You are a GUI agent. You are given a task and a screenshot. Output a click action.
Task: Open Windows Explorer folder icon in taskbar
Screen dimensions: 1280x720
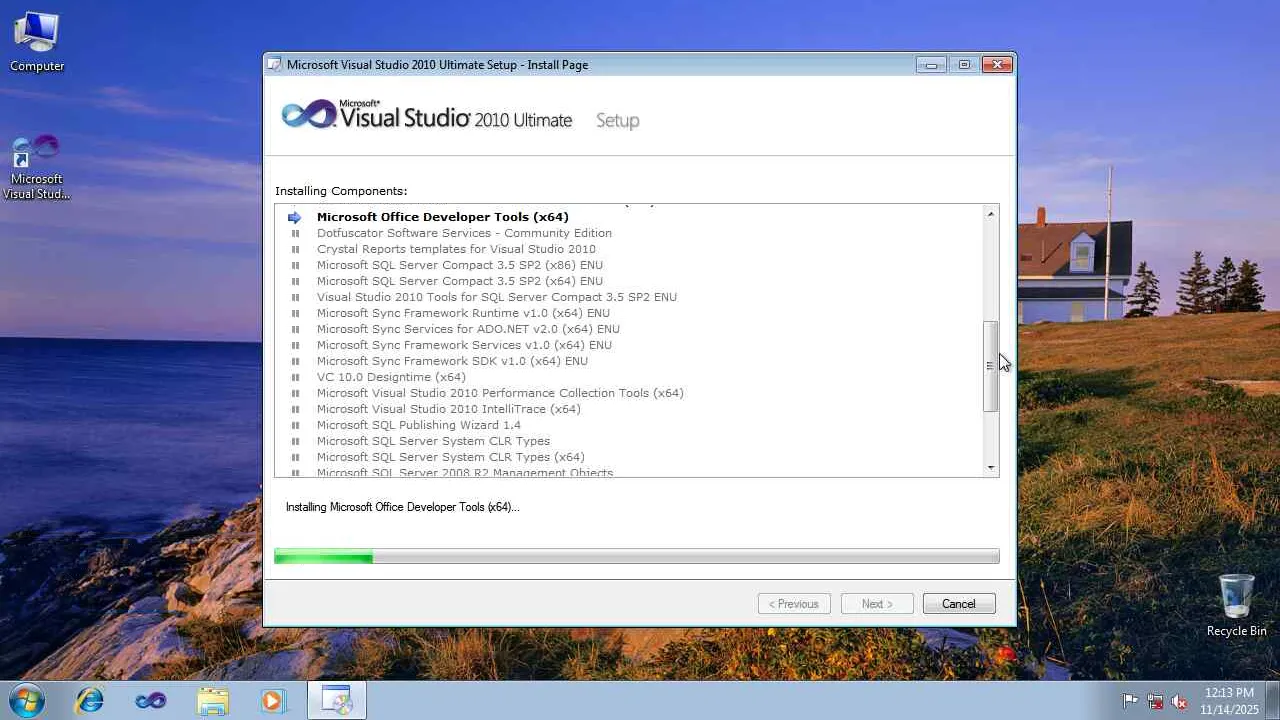pyautogui.click(x=213, y=700)
